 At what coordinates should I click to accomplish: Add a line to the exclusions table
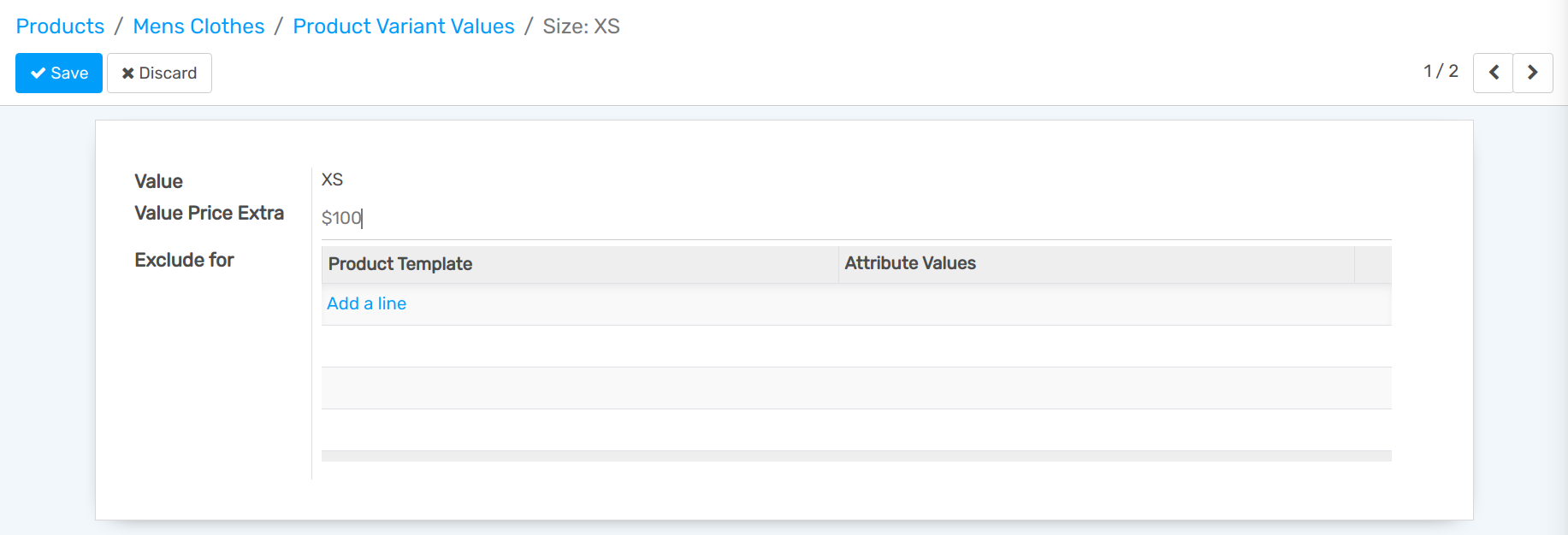point(366,303)
